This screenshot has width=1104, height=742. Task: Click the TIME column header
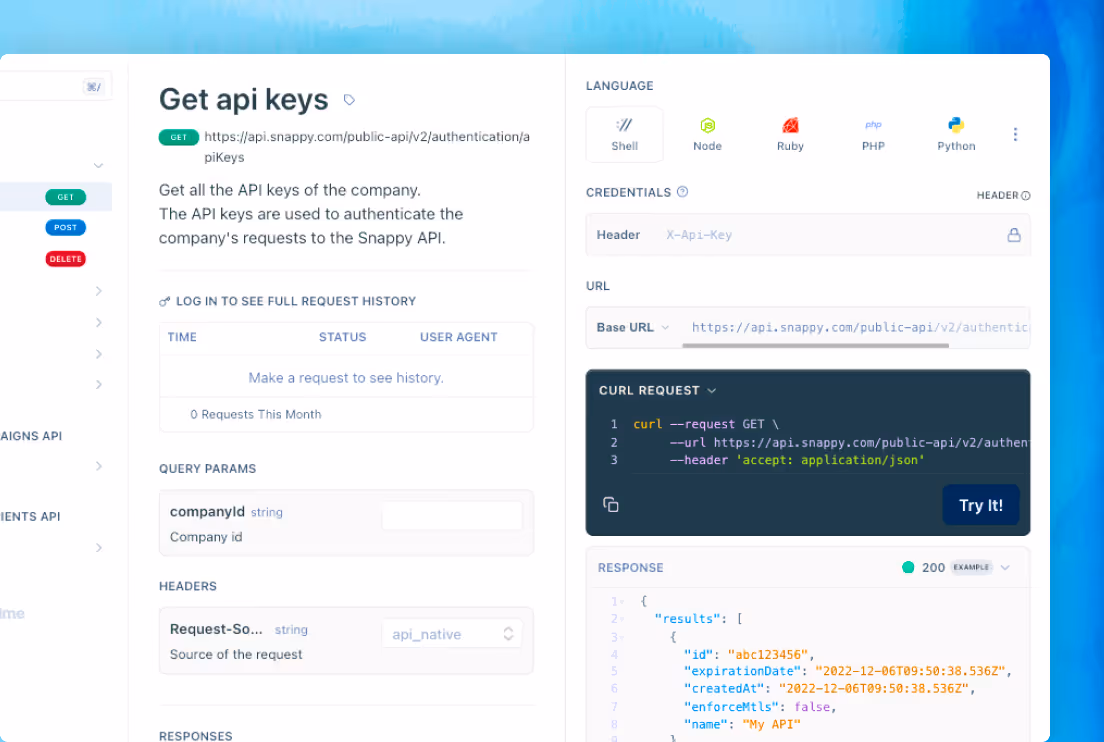coord(182,337)
